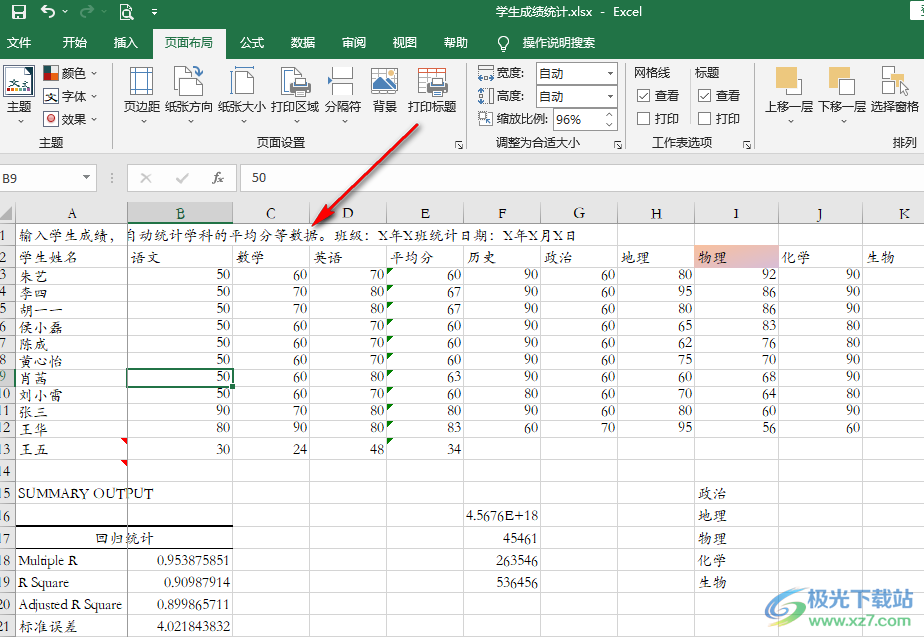This screenshot has width=924, height=637.
Task: Click Enter checkmark in formula bar
Action: [x=182, y=178]
